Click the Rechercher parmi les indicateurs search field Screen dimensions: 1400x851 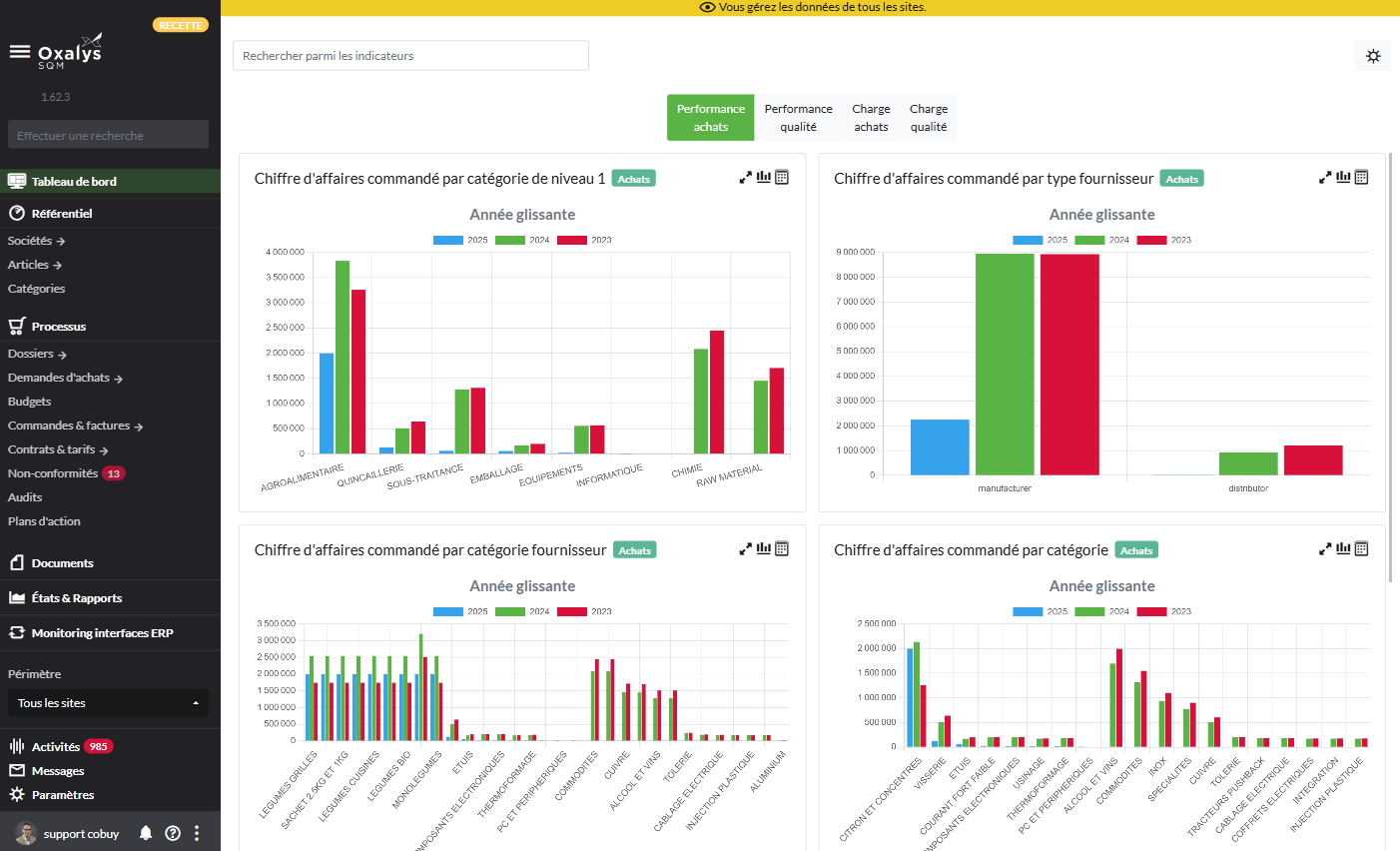pyautogui.click(x=410, y=55)
